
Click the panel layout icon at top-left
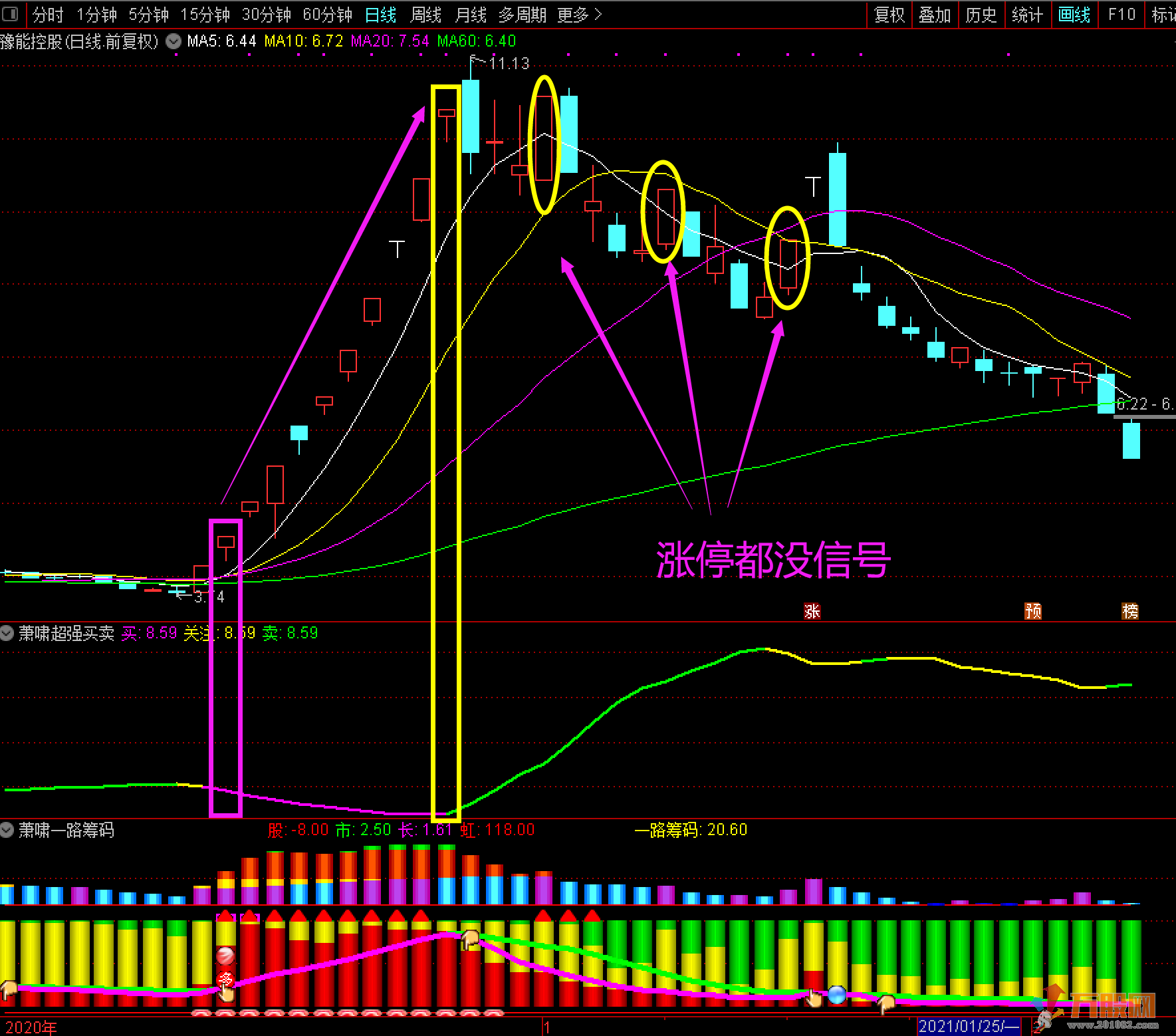pos(10,14)
